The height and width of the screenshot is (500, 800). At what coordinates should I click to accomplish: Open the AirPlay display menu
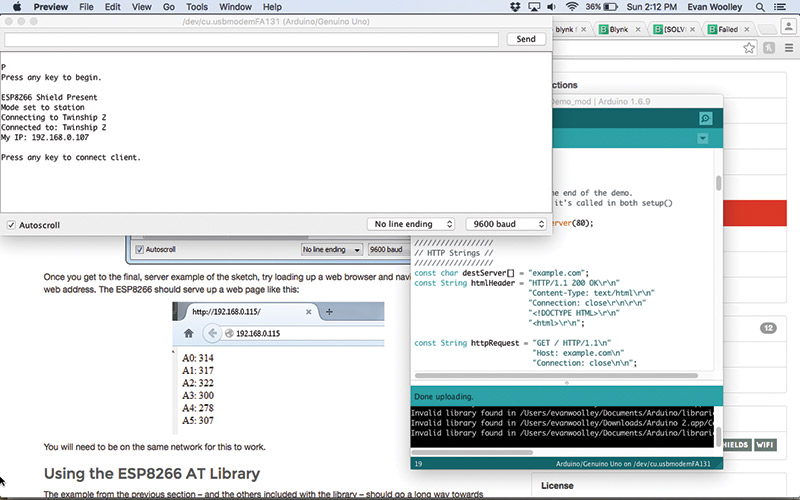534,7
